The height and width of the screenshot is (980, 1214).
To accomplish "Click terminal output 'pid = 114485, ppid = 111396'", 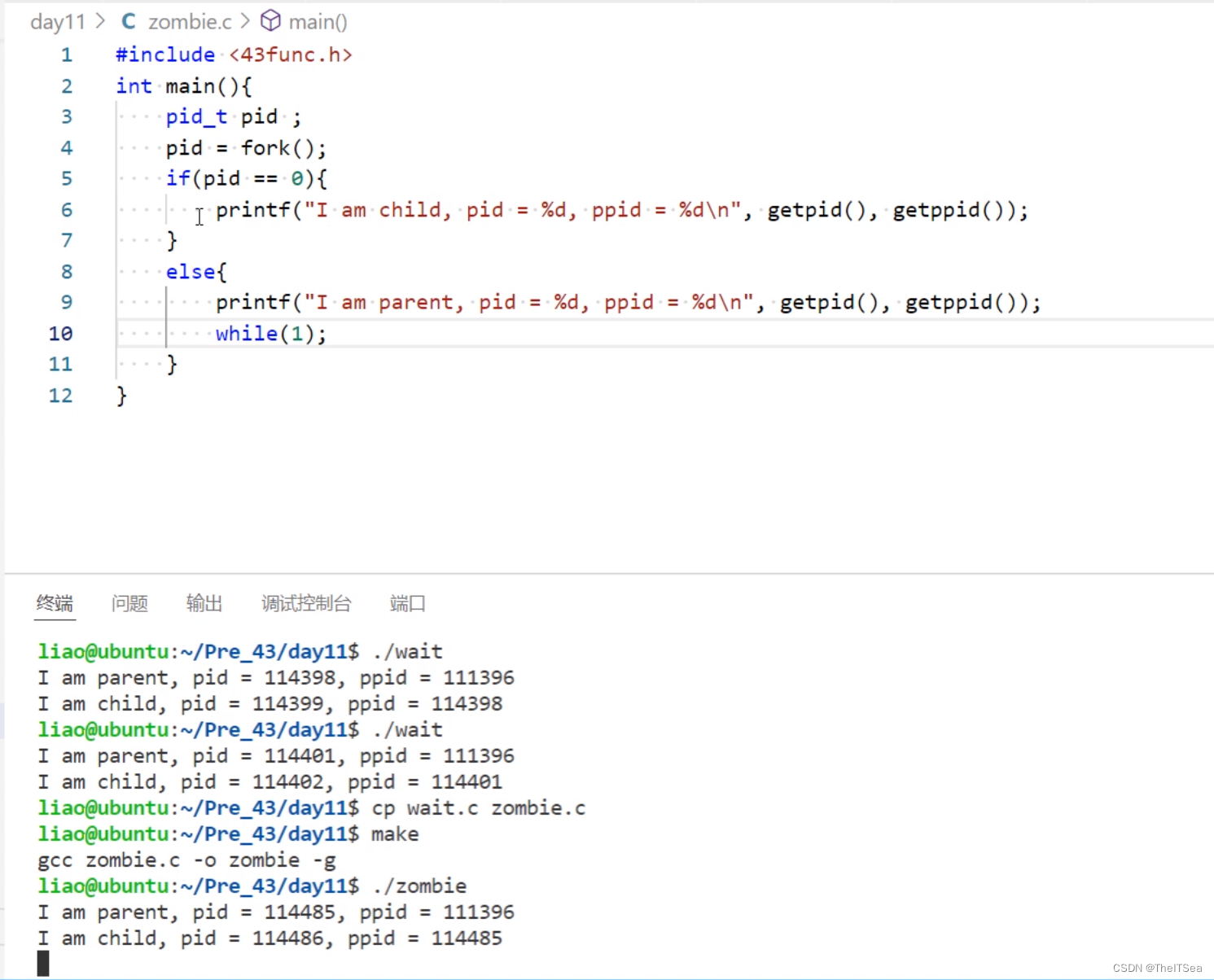I will pos(353,912).
